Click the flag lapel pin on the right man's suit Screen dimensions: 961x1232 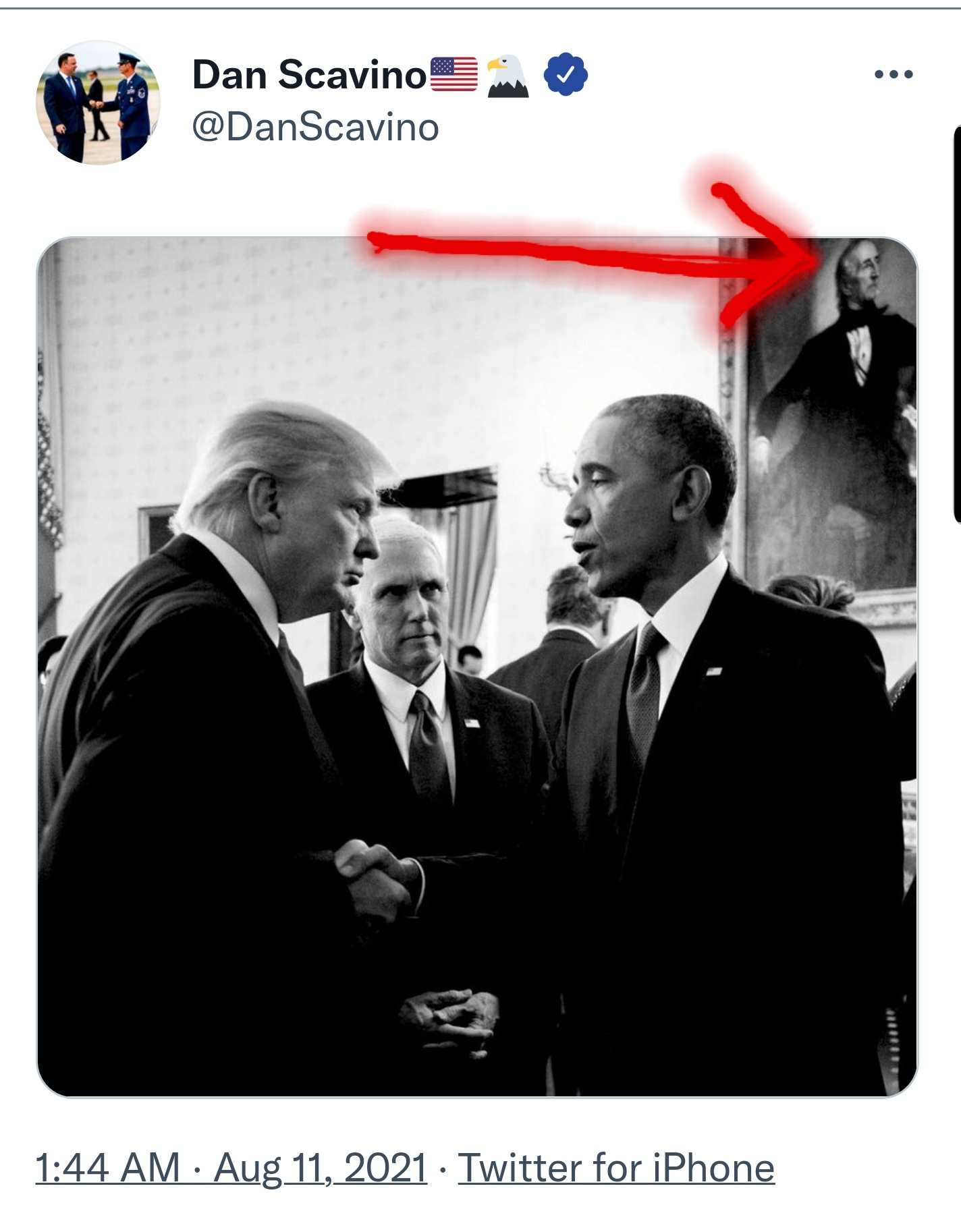[x=714, y=671]
